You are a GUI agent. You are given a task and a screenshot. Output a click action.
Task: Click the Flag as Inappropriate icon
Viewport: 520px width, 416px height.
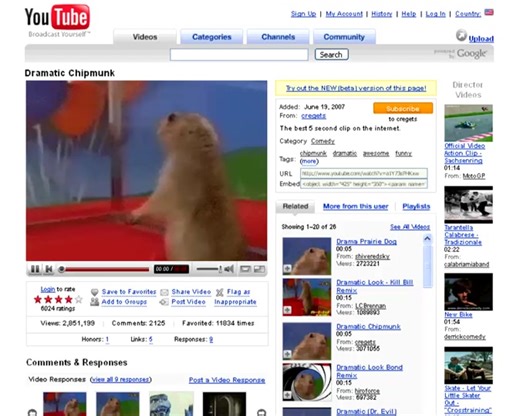[x=219, y=292]
